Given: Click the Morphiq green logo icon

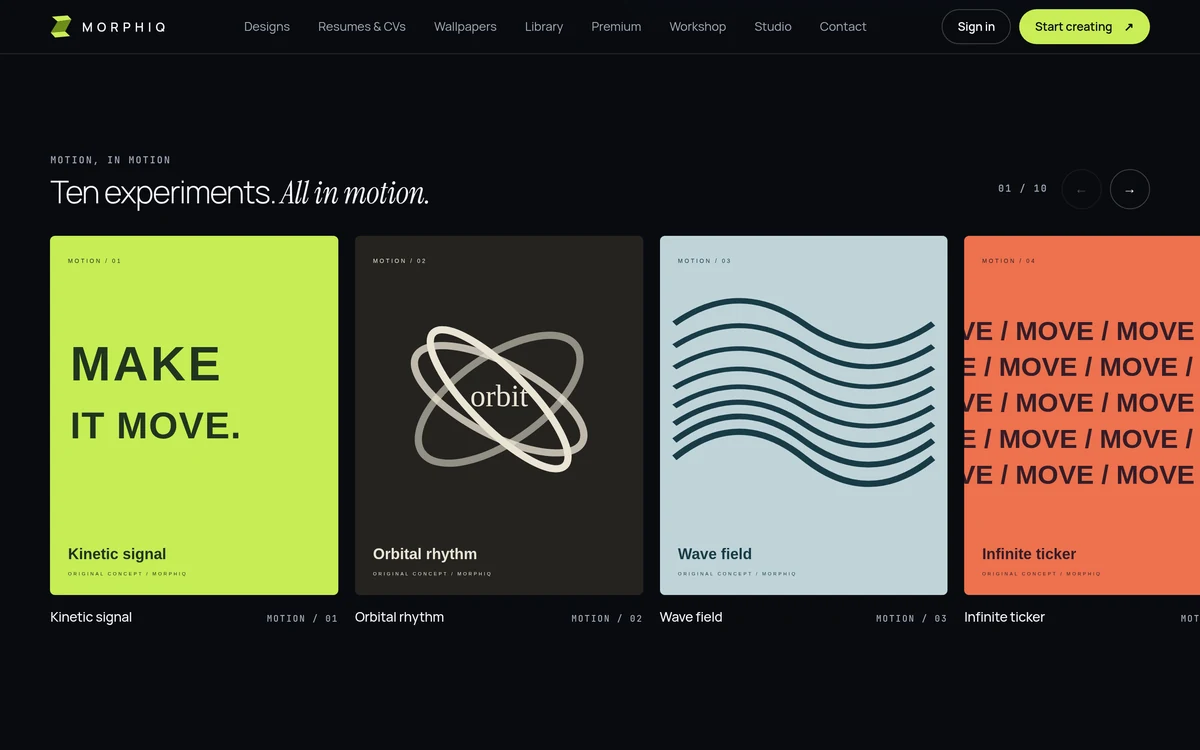Looking at the screenshot, I should [x=61, y=27].
